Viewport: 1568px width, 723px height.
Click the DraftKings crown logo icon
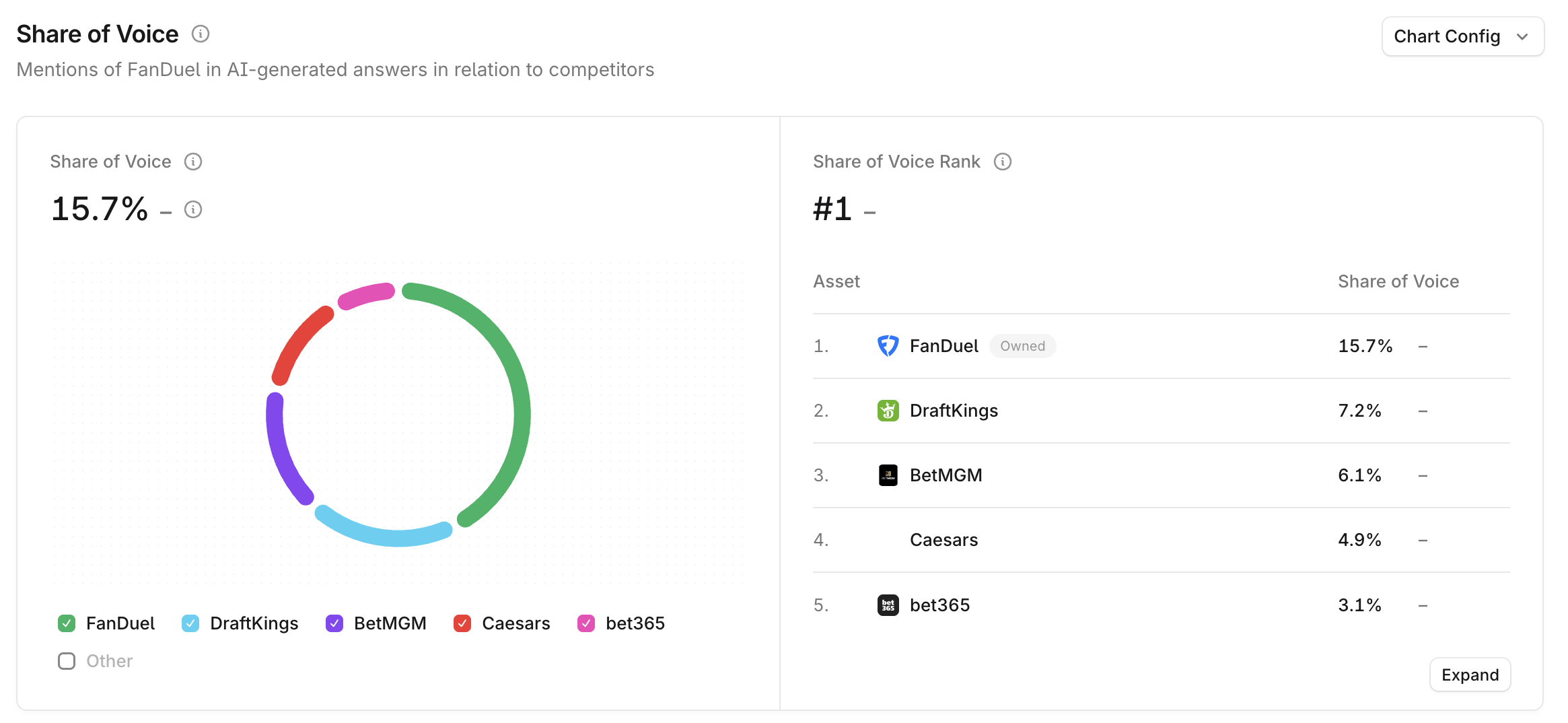click(888, 411)
